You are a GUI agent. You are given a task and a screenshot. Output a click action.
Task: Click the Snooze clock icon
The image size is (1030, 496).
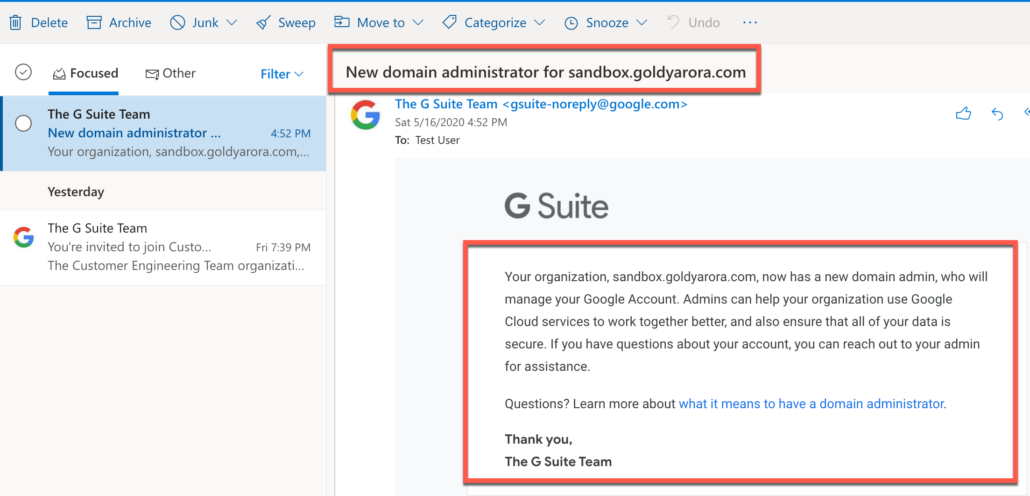point(571,23)
